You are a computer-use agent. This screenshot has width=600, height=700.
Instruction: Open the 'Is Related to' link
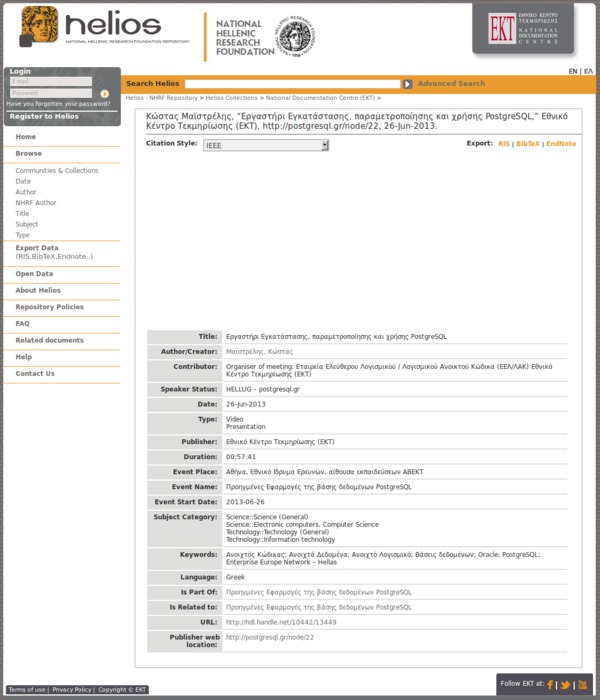pyautogui.click(x=319, y=608)
